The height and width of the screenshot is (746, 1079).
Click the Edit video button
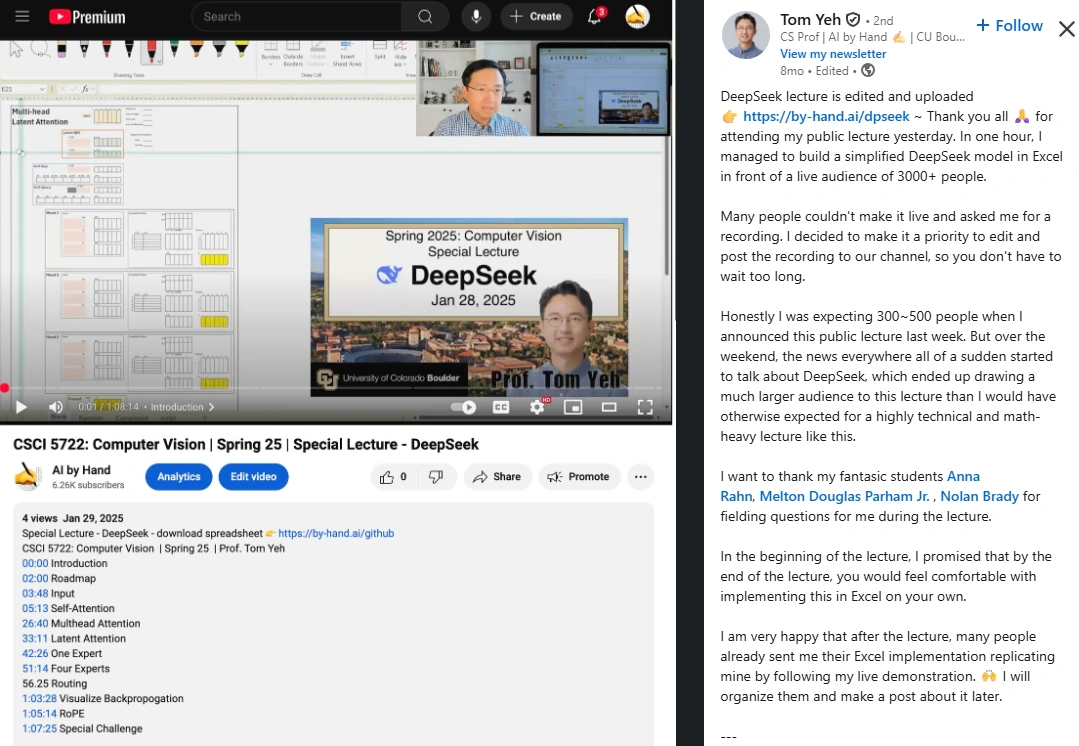[253, 477]
